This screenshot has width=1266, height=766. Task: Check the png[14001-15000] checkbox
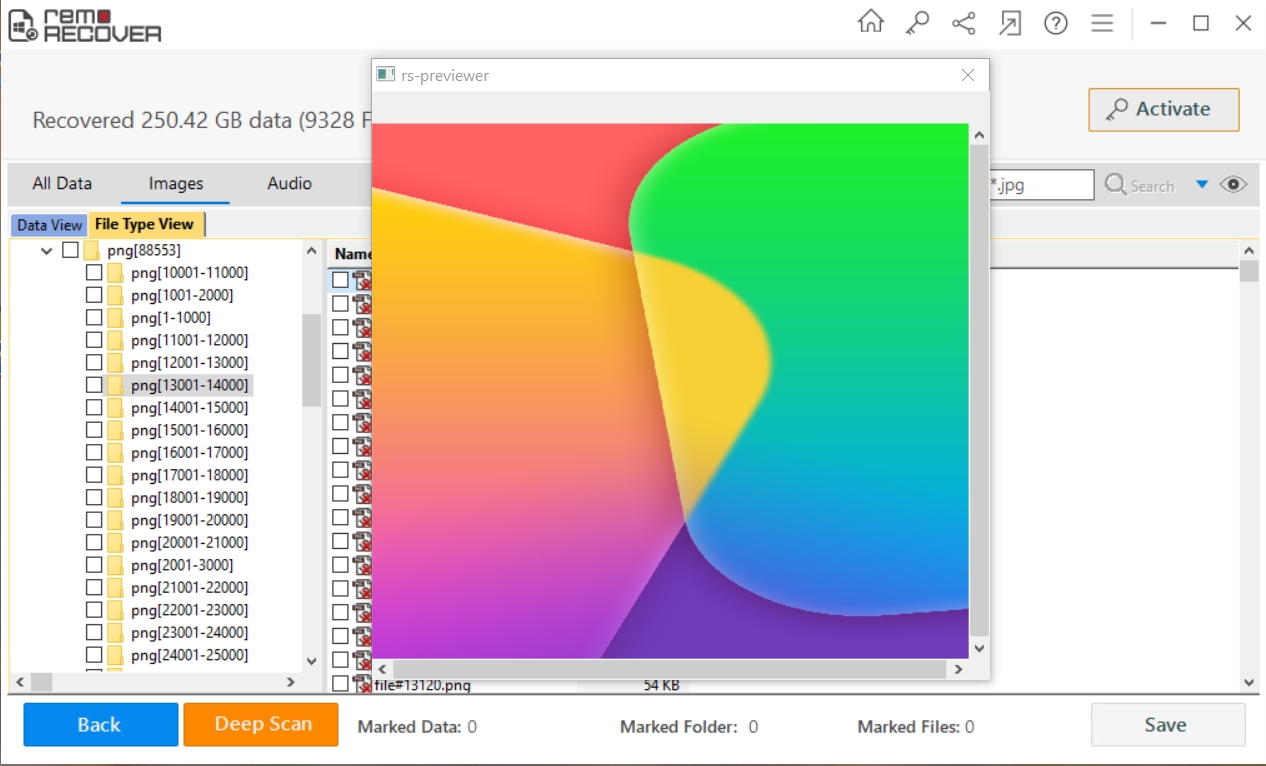pyautogui.click(x=94, y=408)
